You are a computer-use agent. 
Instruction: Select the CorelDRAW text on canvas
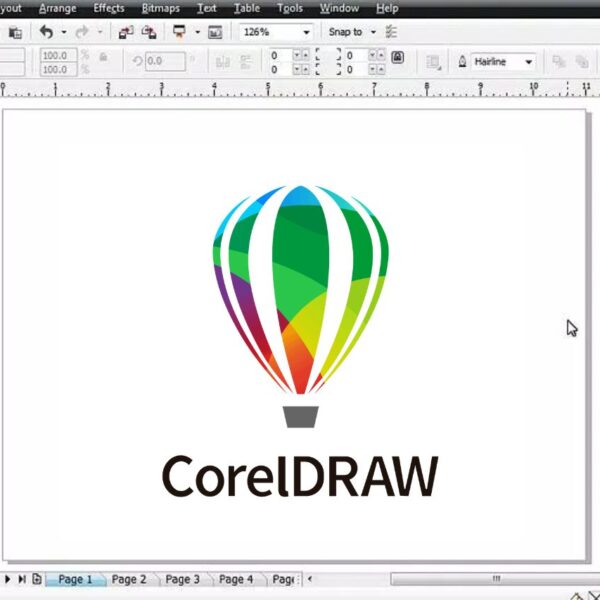coord(300,476)
